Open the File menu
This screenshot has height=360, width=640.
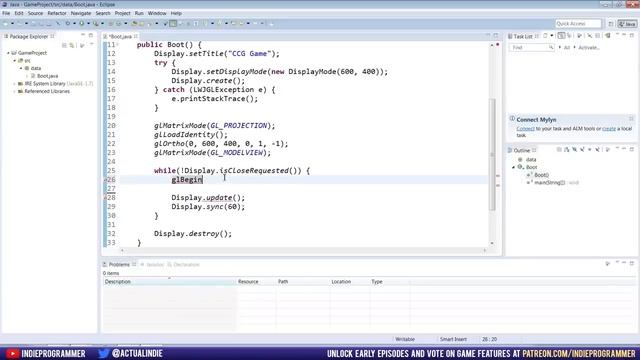coord(6,13)
